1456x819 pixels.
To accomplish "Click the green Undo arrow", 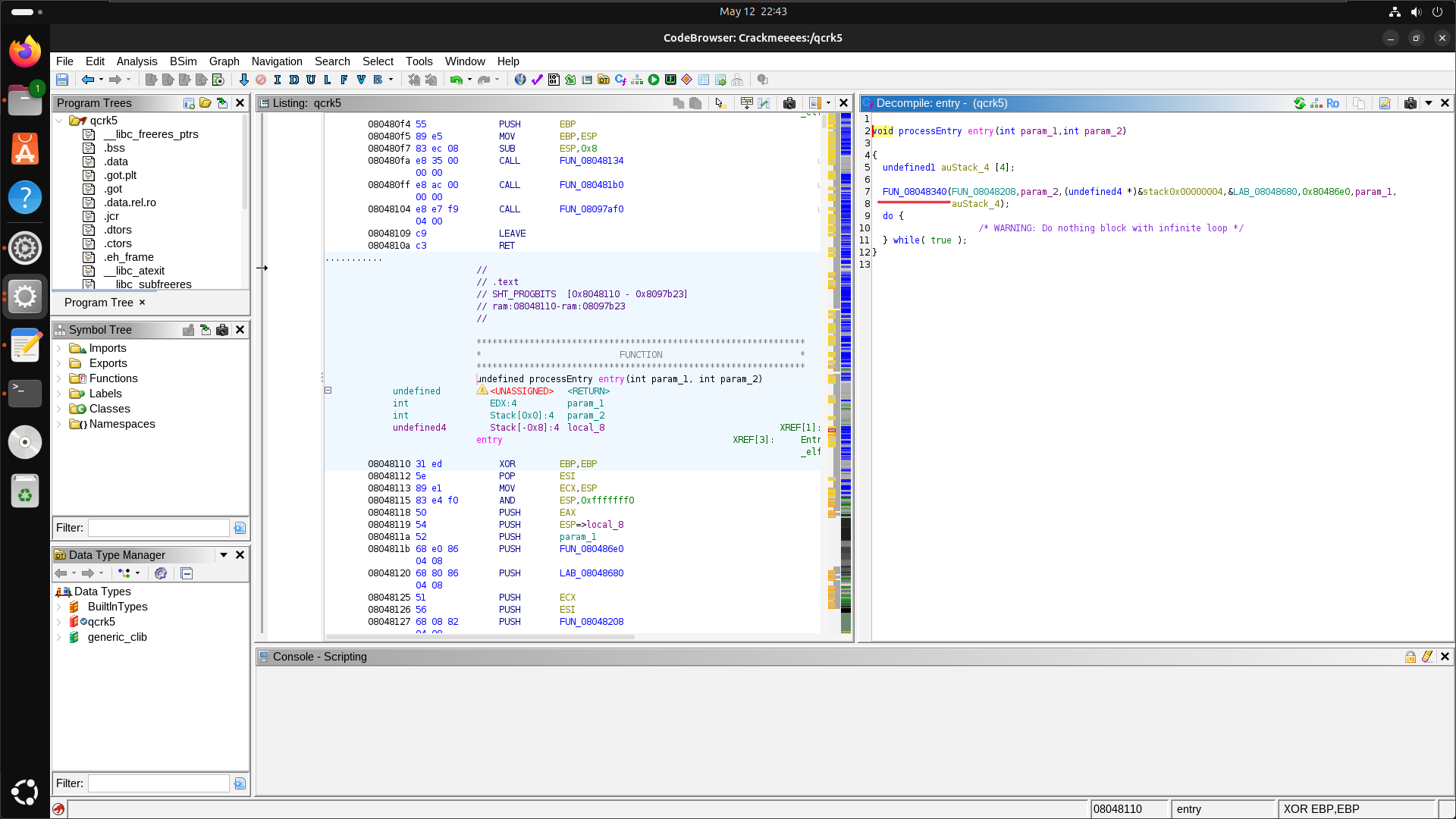I will coord(456,80).
